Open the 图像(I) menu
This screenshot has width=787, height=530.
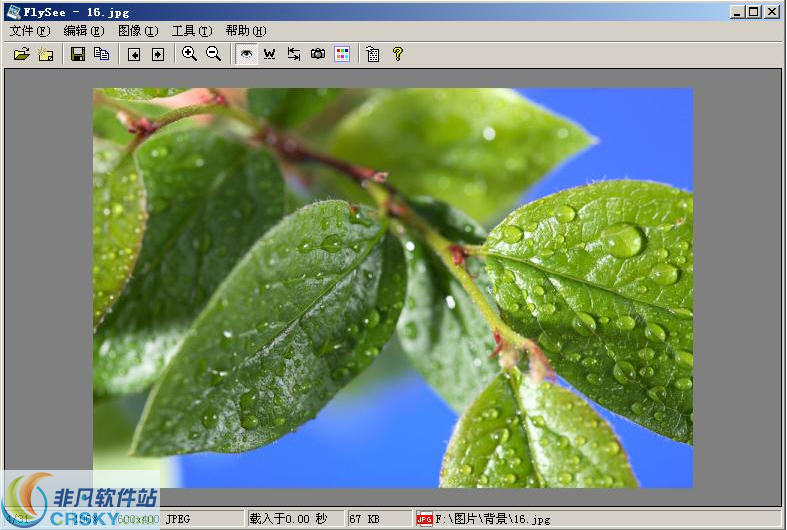138,31
